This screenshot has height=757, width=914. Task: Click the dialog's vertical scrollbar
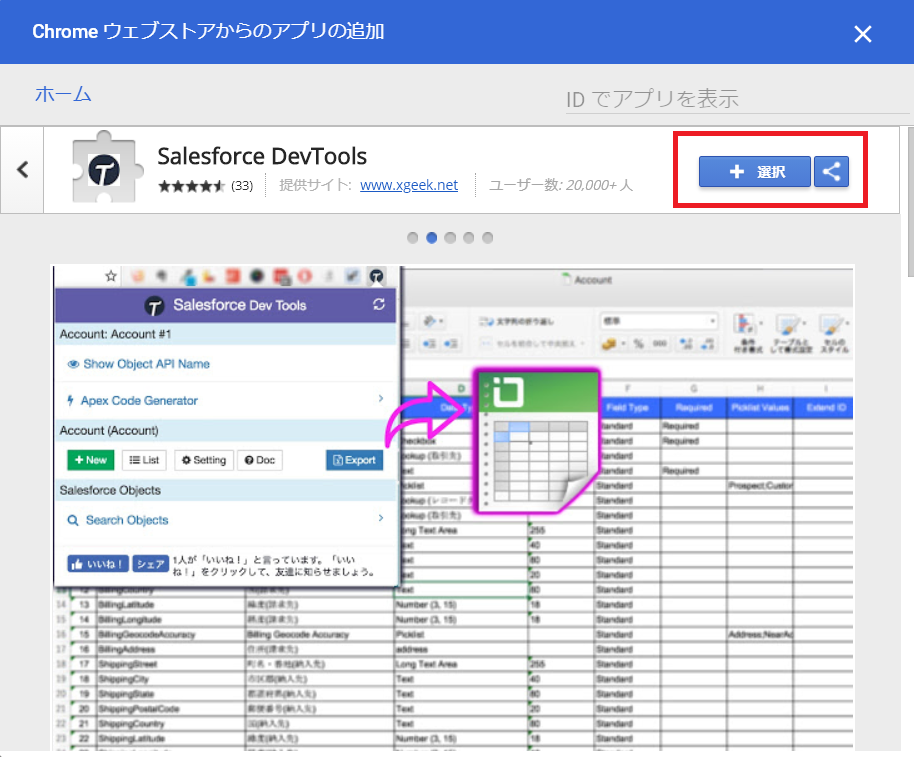point(911,201)
